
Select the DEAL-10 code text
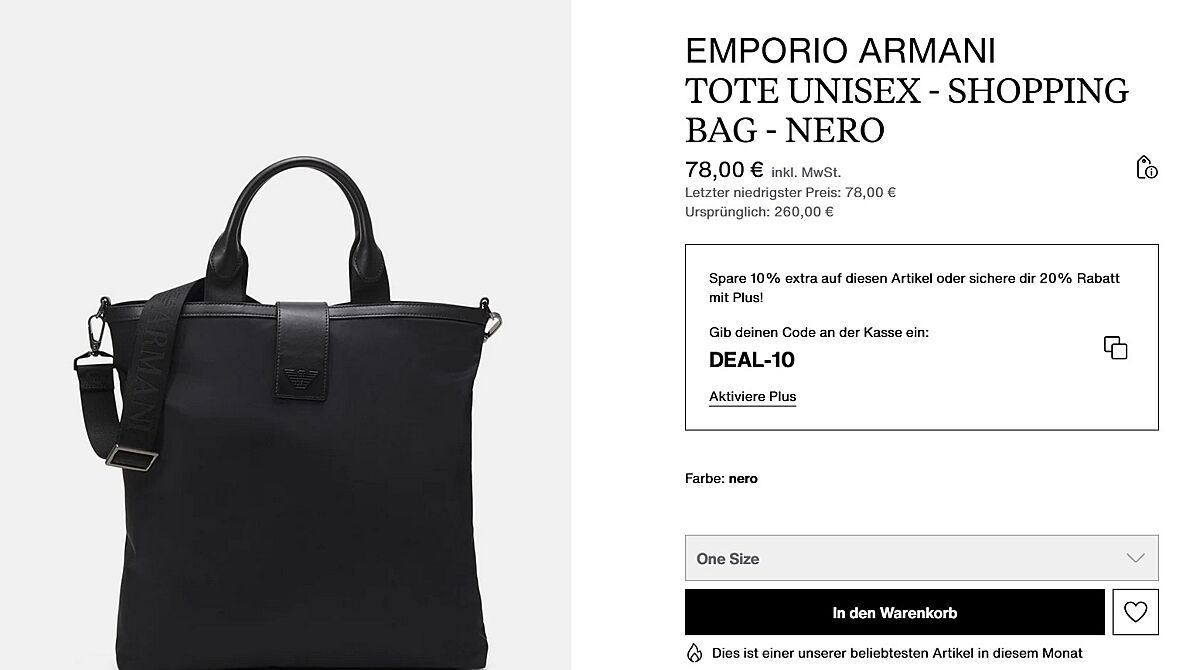752,360
